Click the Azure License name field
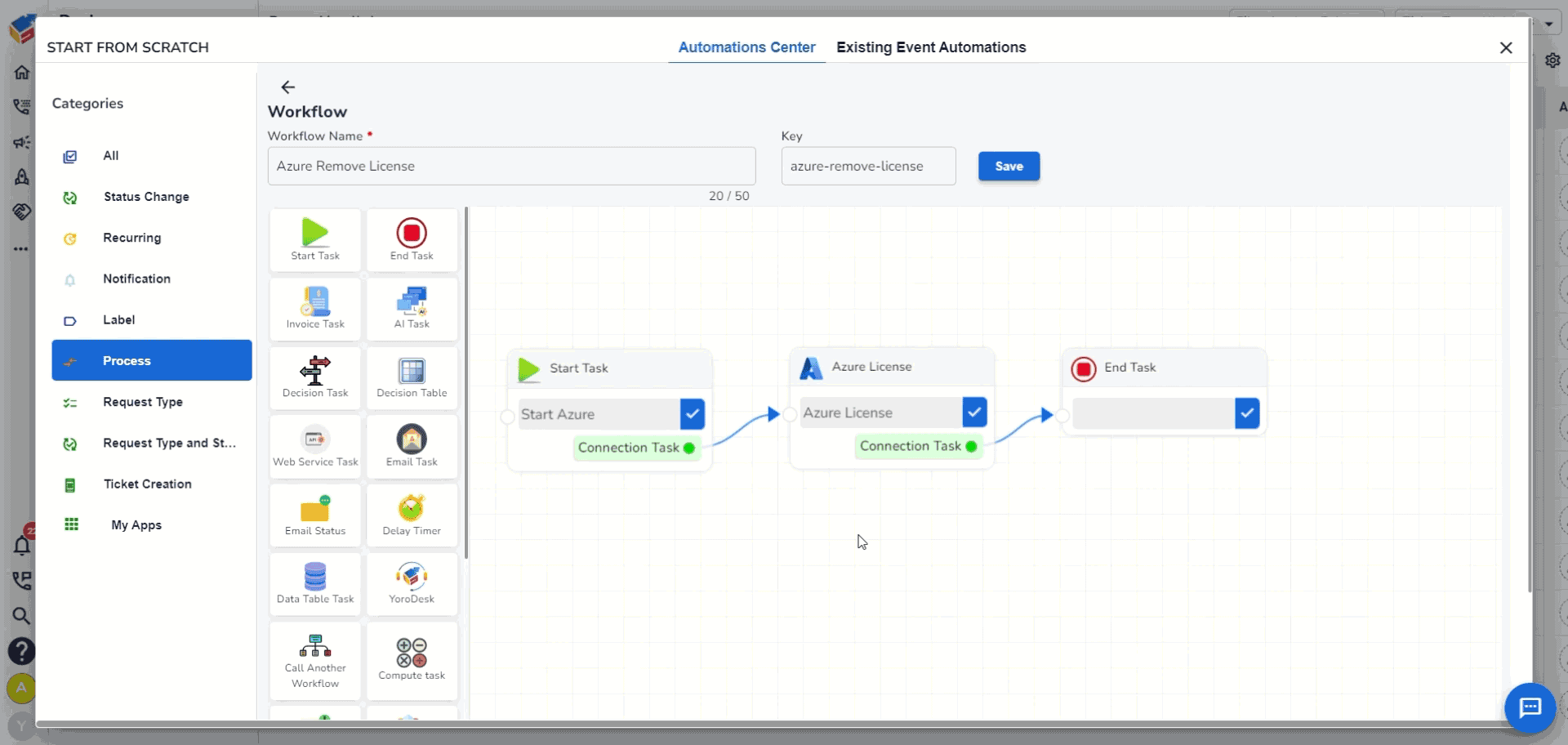The image size is (1568, 745). (x=881, y=413)
